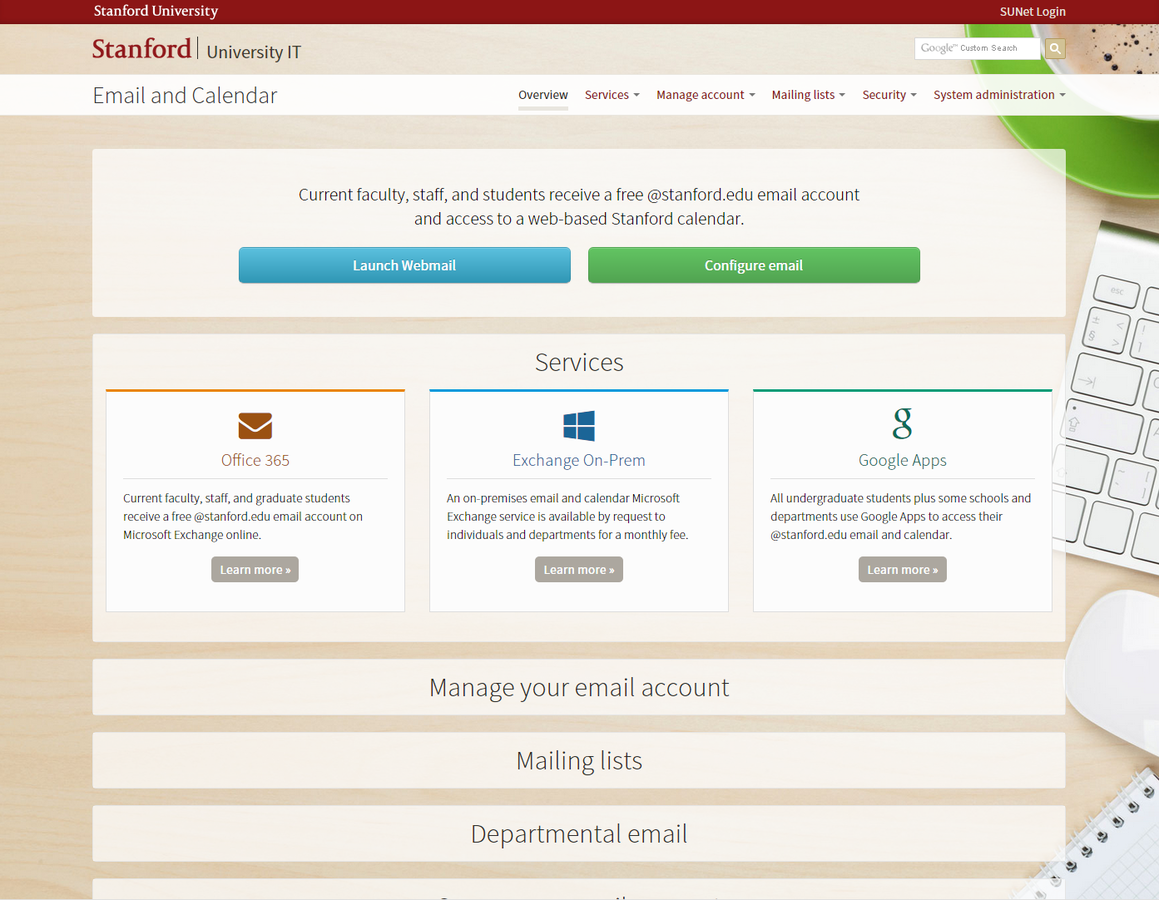Click the Stanford logo in header
Screen dimensions: 1159x900
[142, 49]
